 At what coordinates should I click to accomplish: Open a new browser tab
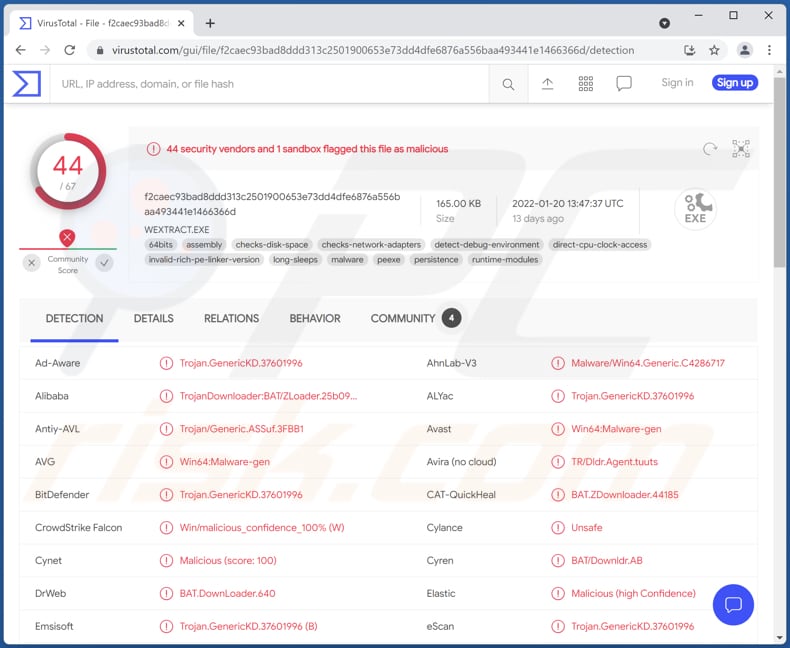[210, 23]
